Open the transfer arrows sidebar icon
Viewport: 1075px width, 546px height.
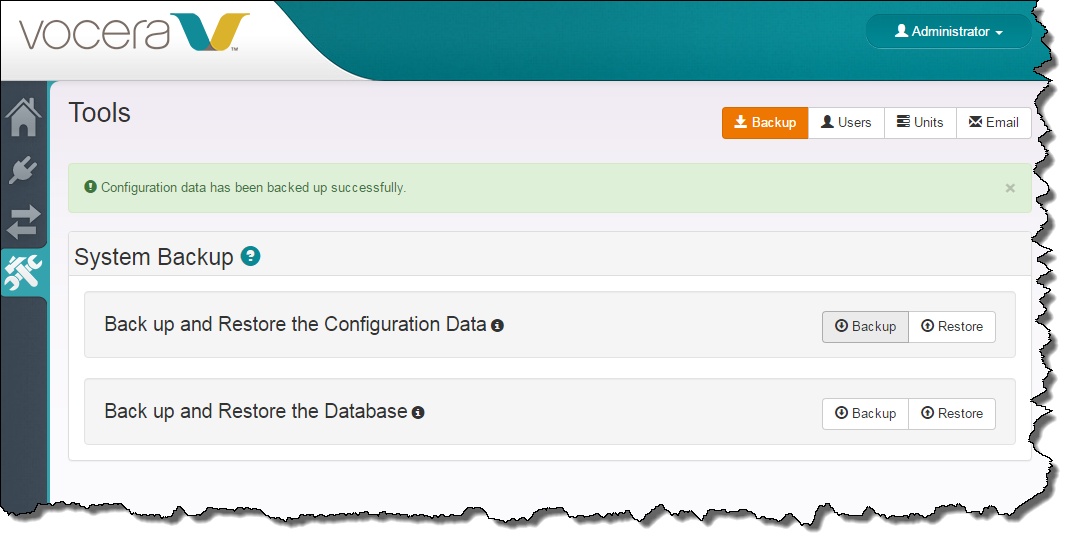click(x=23, y=222)
